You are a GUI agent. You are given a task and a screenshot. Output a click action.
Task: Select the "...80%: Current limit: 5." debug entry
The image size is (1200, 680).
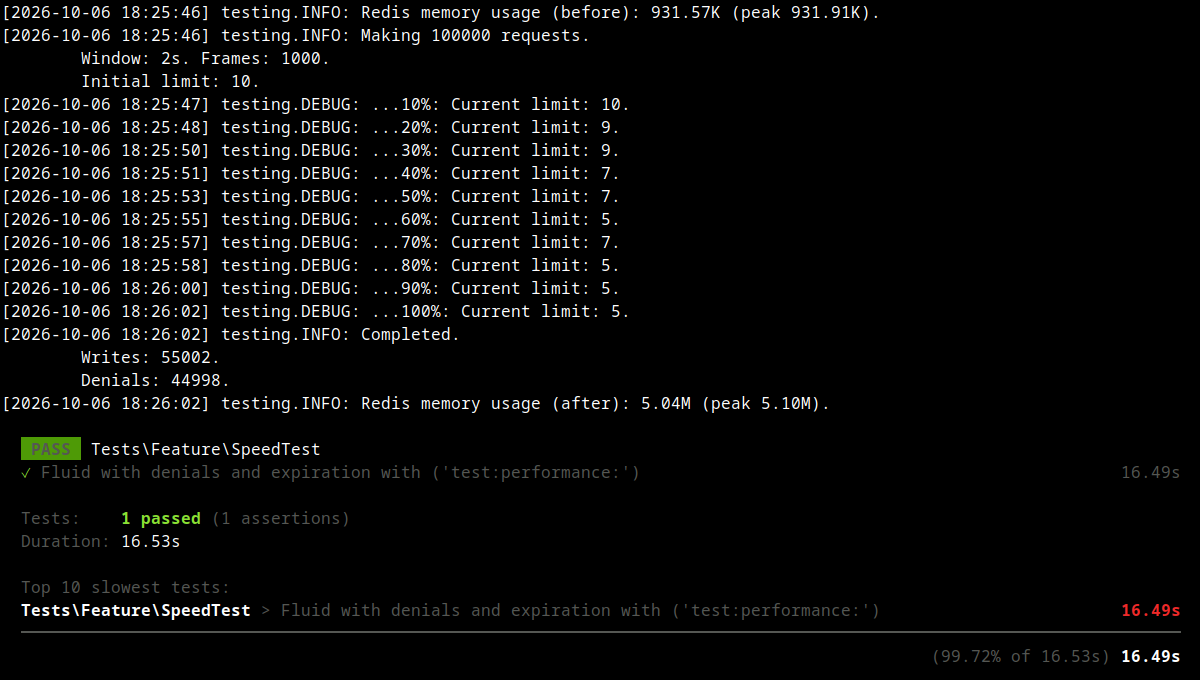pyautogui.click(x=311, y=266)
